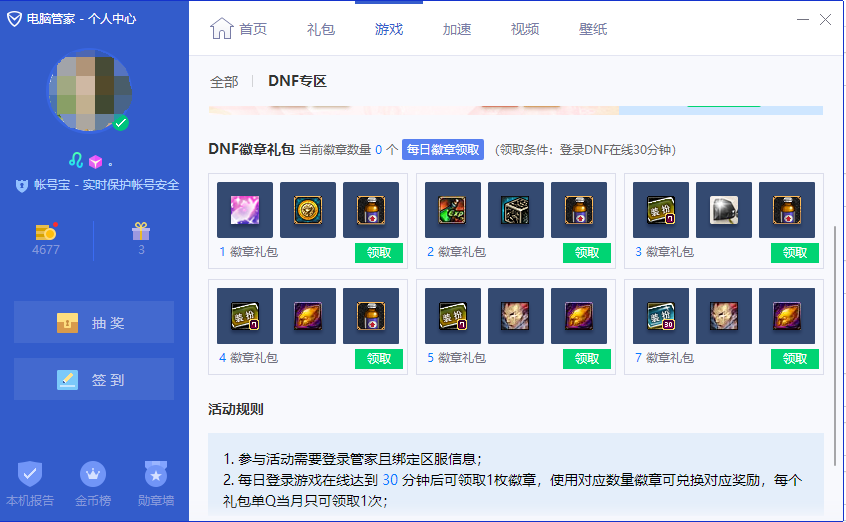This screenshot has width=846, height=522.
Task: Click the golden egg item in pack 5
Action: tap(579, 316)
